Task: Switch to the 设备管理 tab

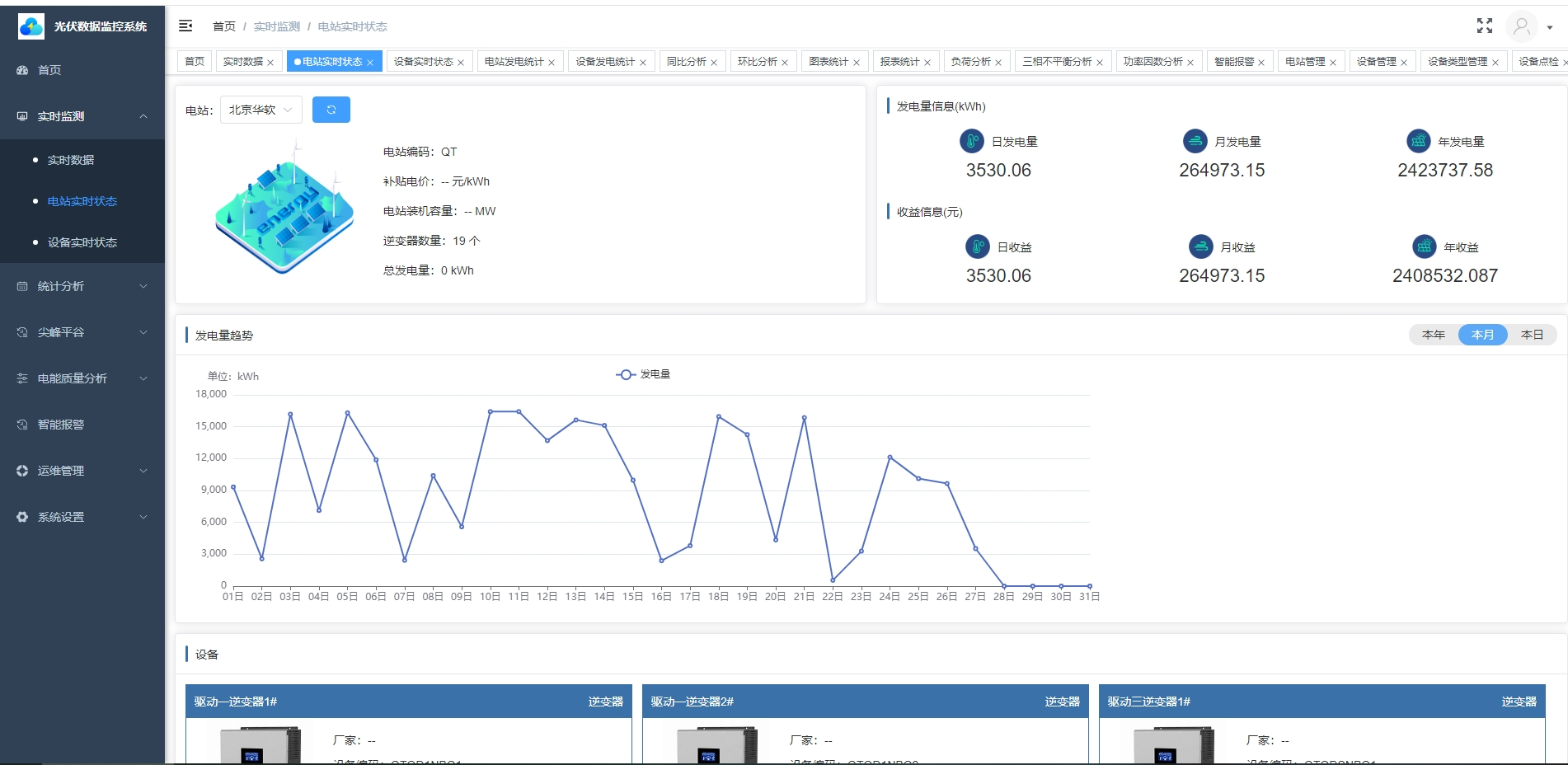Action: pos(1382,62)
